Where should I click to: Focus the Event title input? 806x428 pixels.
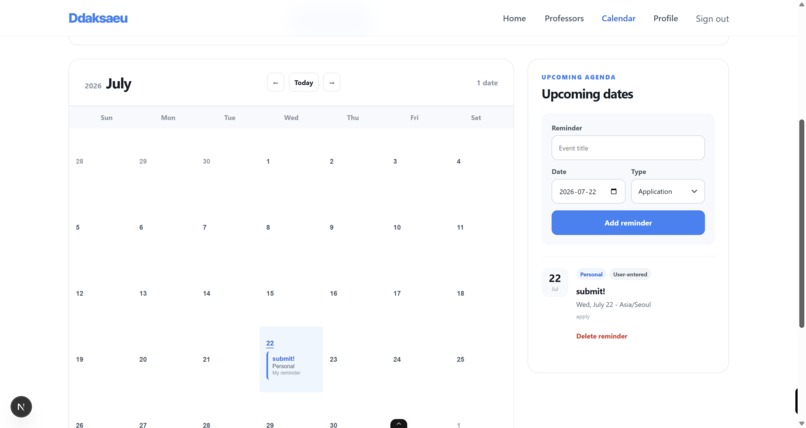click(628, 148)
